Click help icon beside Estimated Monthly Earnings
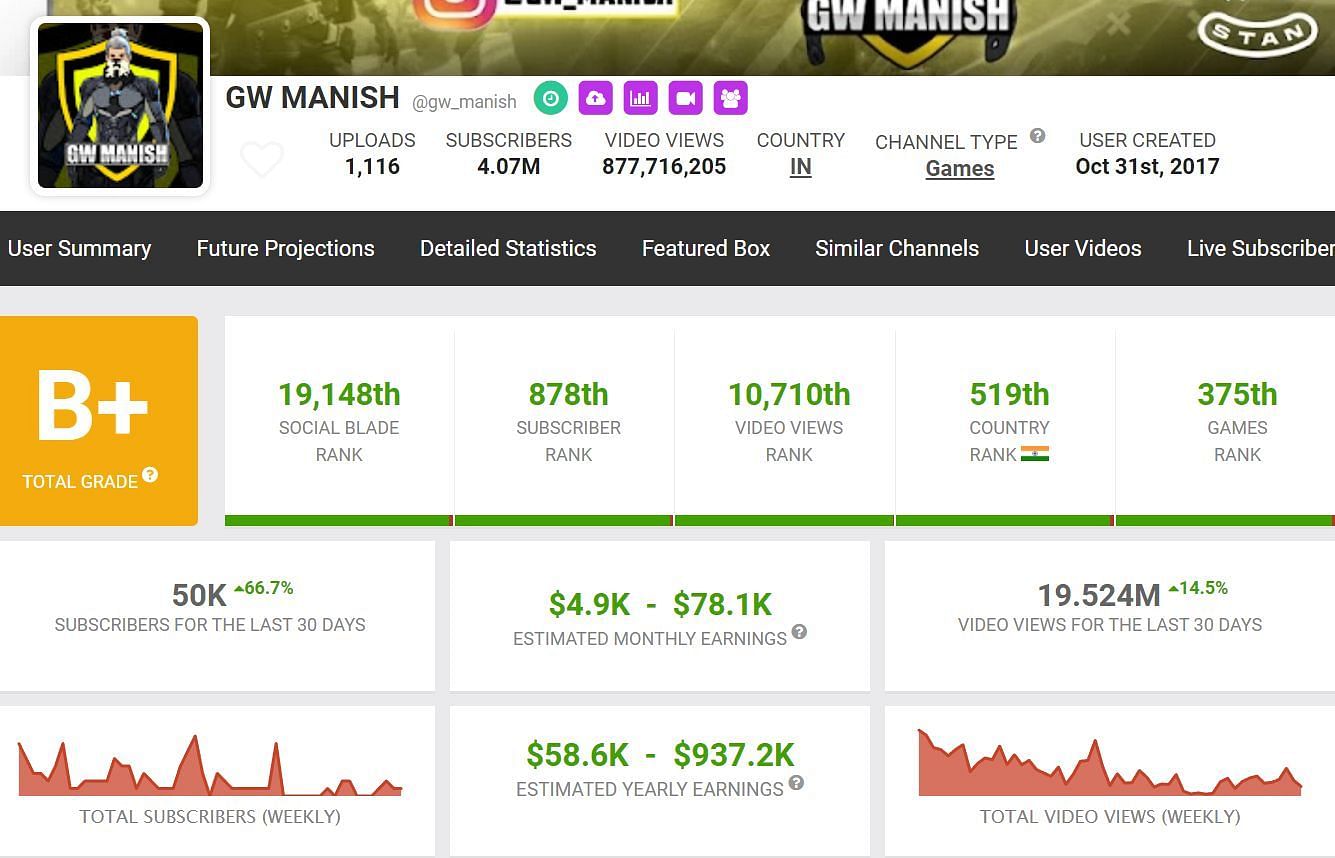 (799, 632)
